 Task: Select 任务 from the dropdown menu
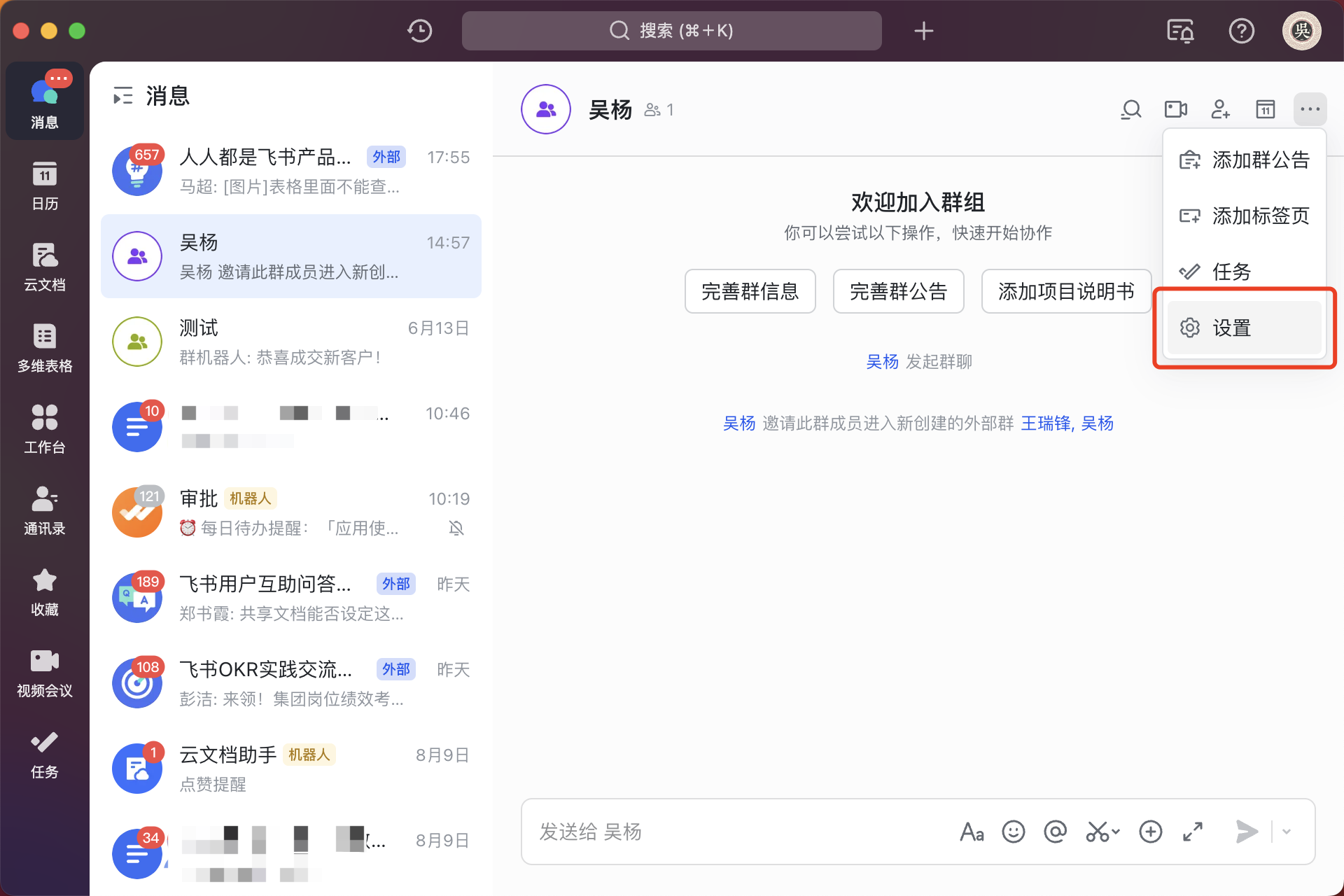(1245, 272)
